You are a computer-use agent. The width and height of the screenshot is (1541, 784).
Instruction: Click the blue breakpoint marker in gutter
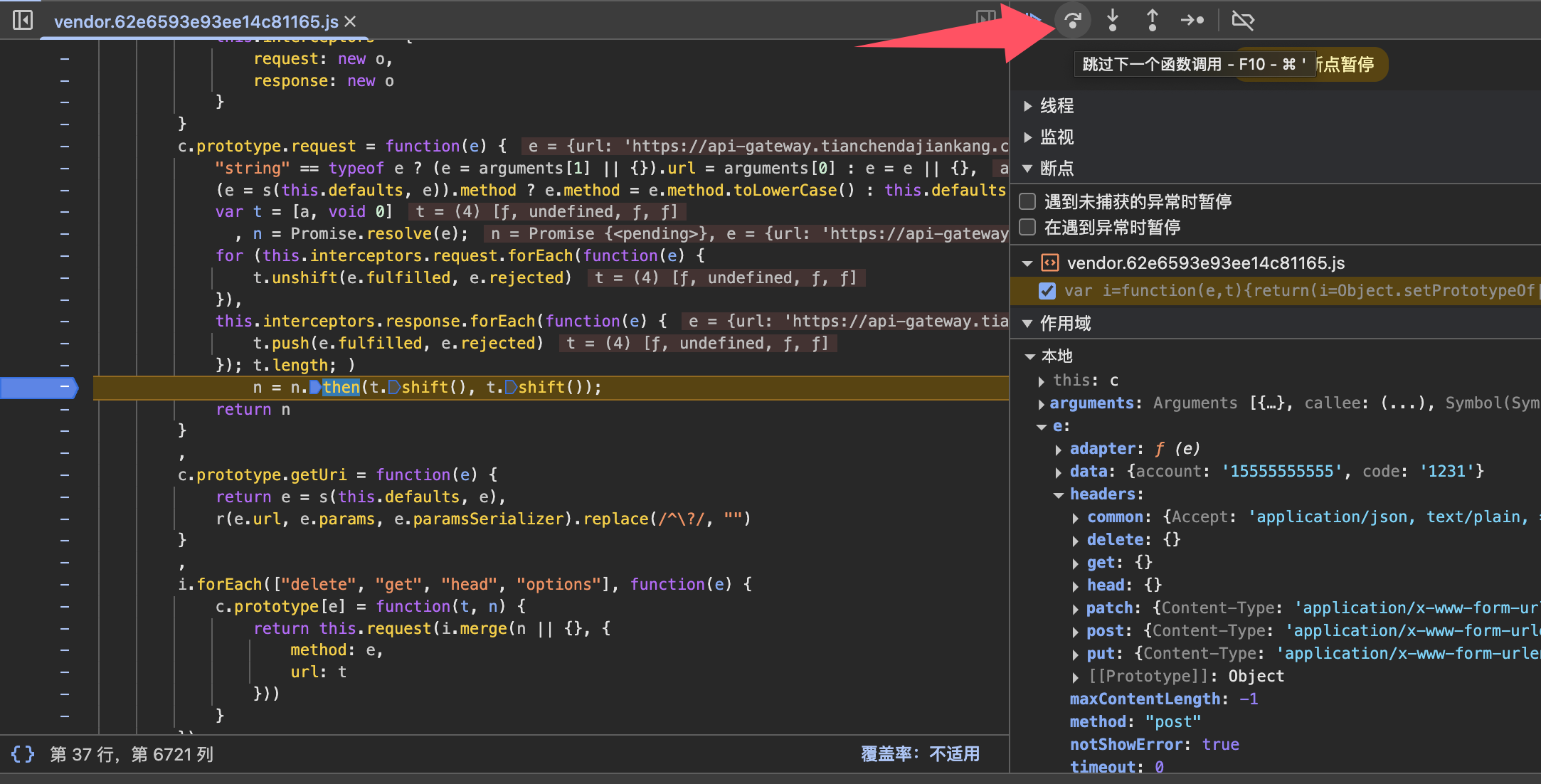(39, 387)
